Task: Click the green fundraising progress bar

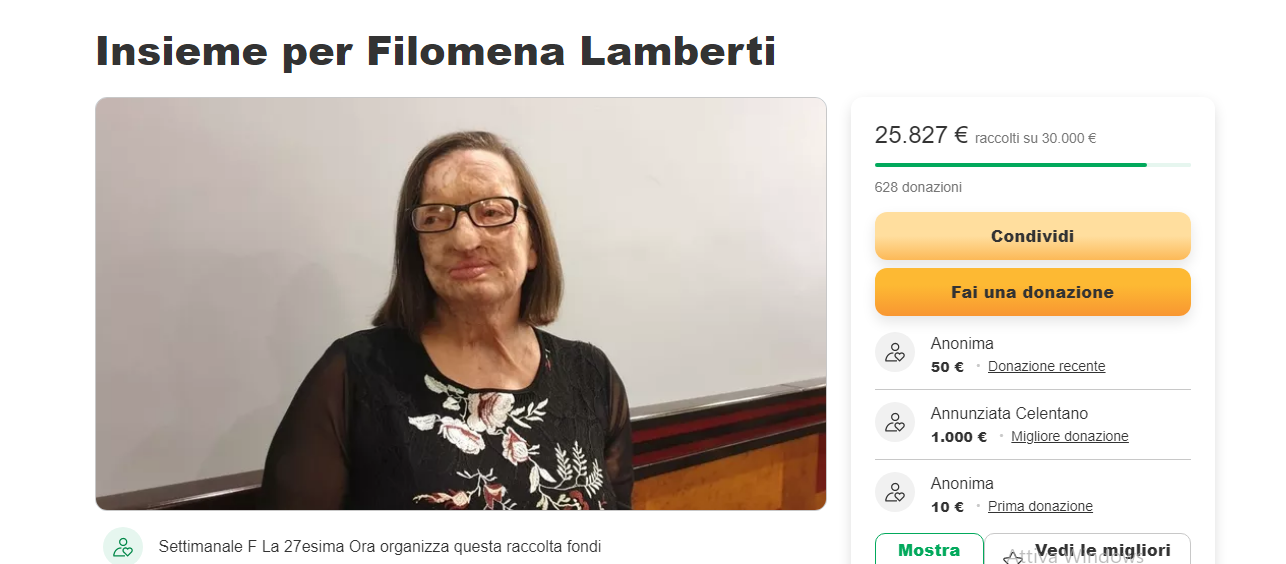Action: pyautogui.click(x=1032, y=164)
